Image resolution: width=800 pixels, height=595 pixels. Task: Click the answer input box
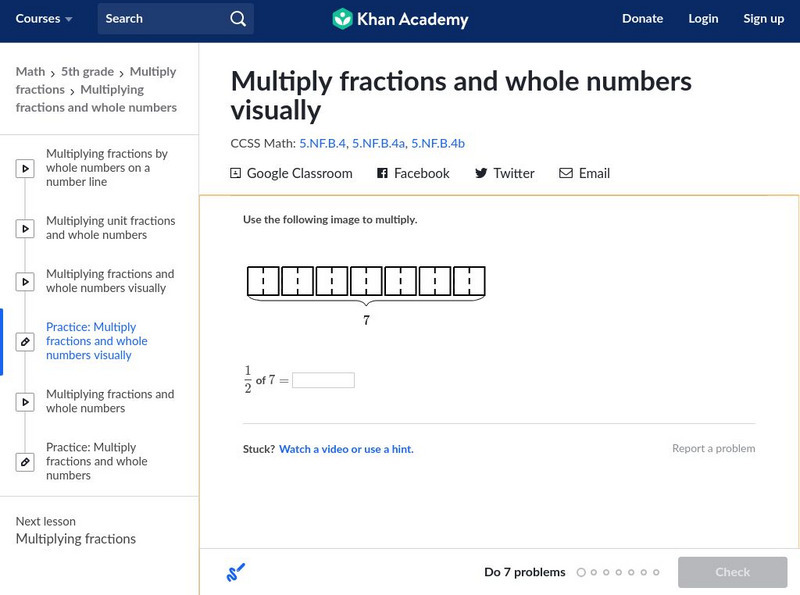coord(323,381)
